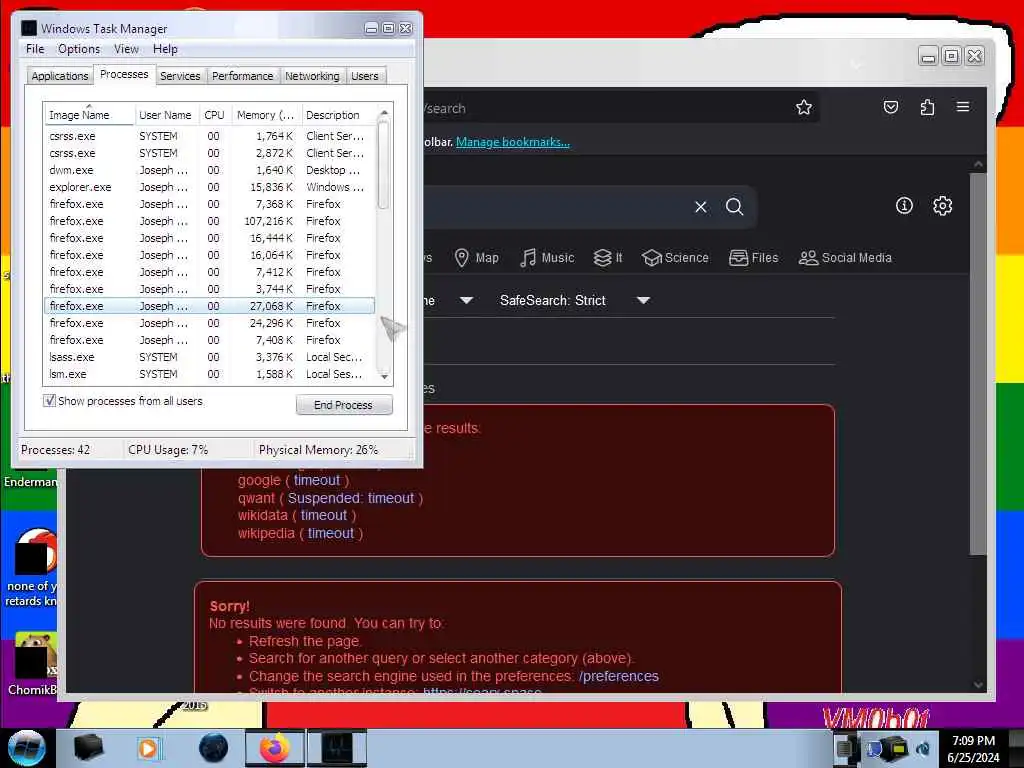Open search preferences gear icon

pyautogui.click(x=942, y=206)
